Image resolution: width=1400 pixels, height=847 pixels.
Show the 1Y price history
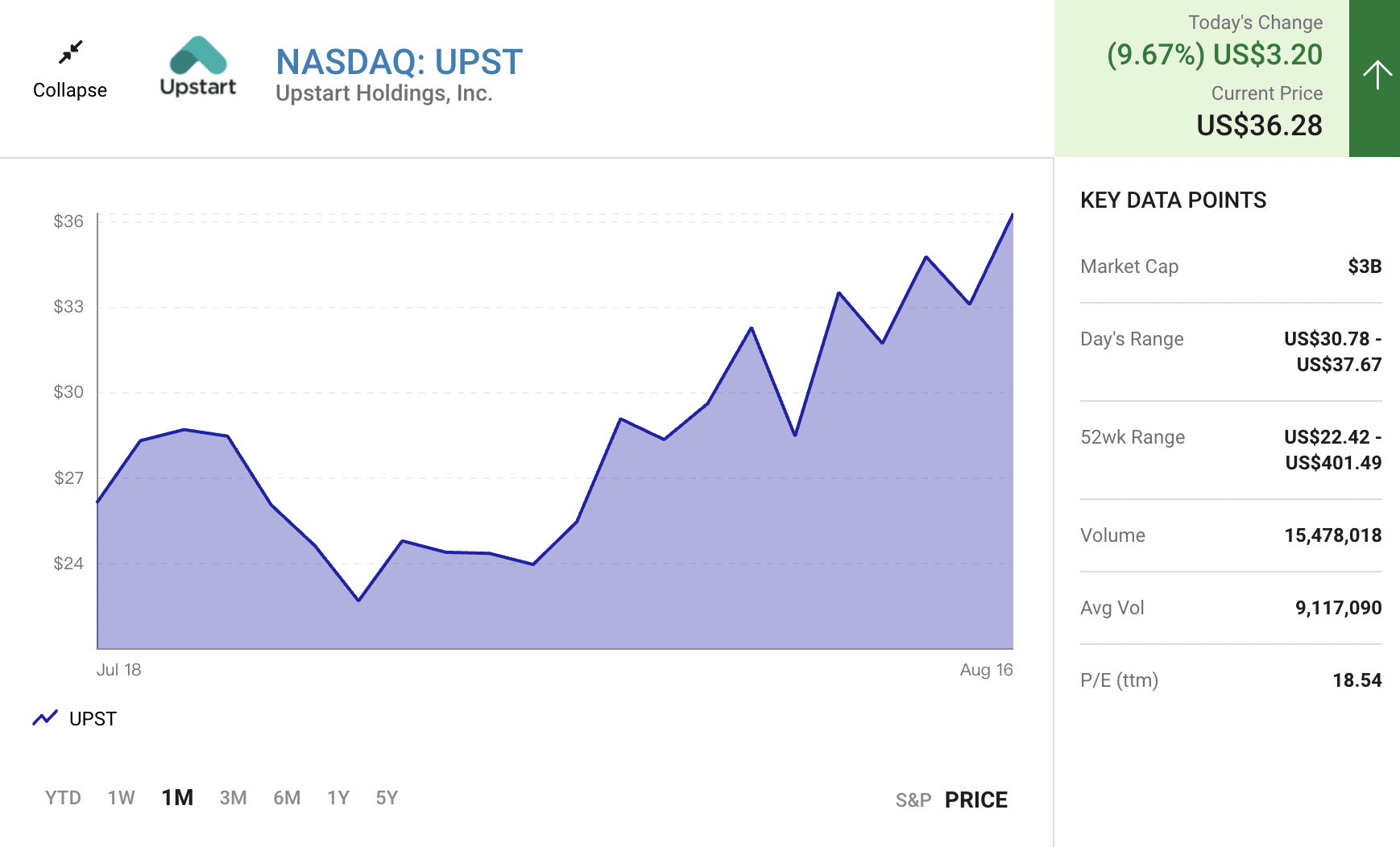(x=338, y=798)
